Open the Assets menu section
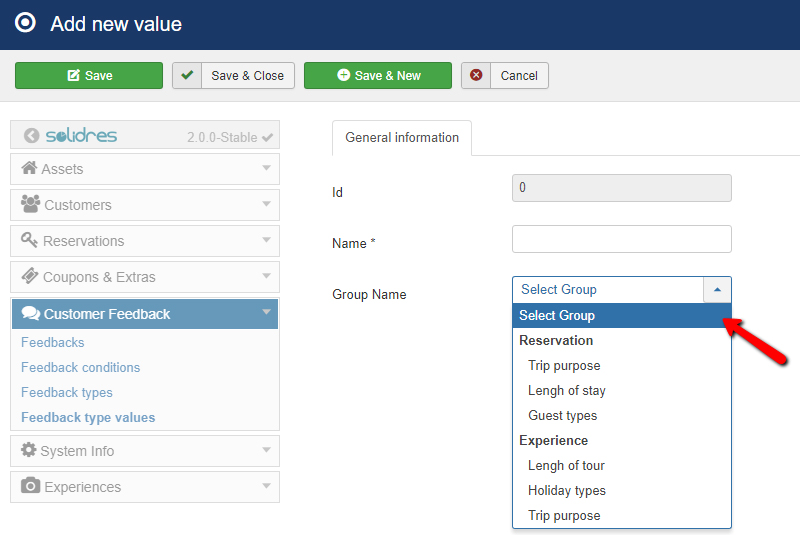Image resolution: width=800 pixels, height=535 pixels. click(145, 169)
